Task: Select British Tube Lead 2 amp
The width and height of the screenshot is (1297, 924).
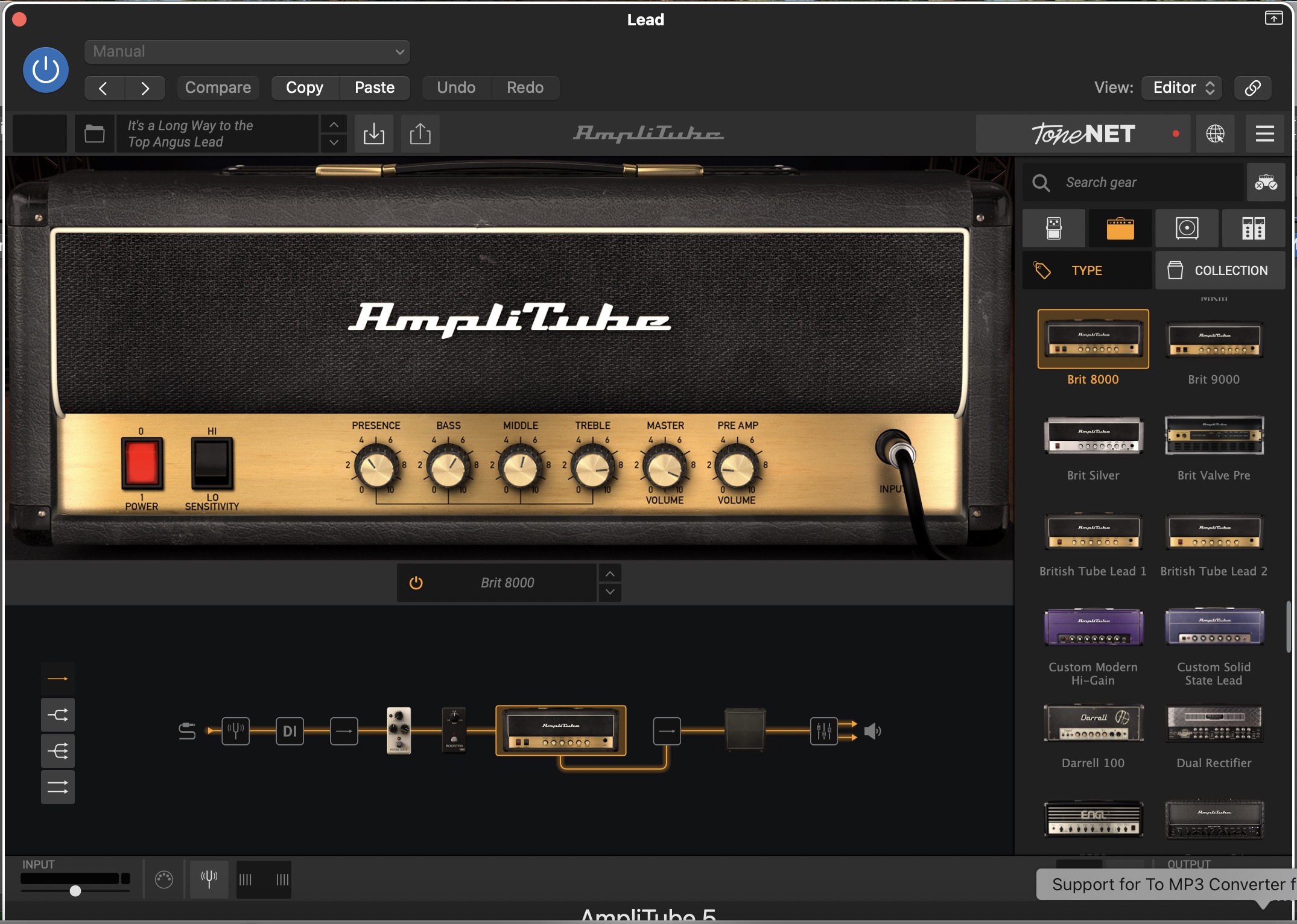Action: (x=1214, y=531)
